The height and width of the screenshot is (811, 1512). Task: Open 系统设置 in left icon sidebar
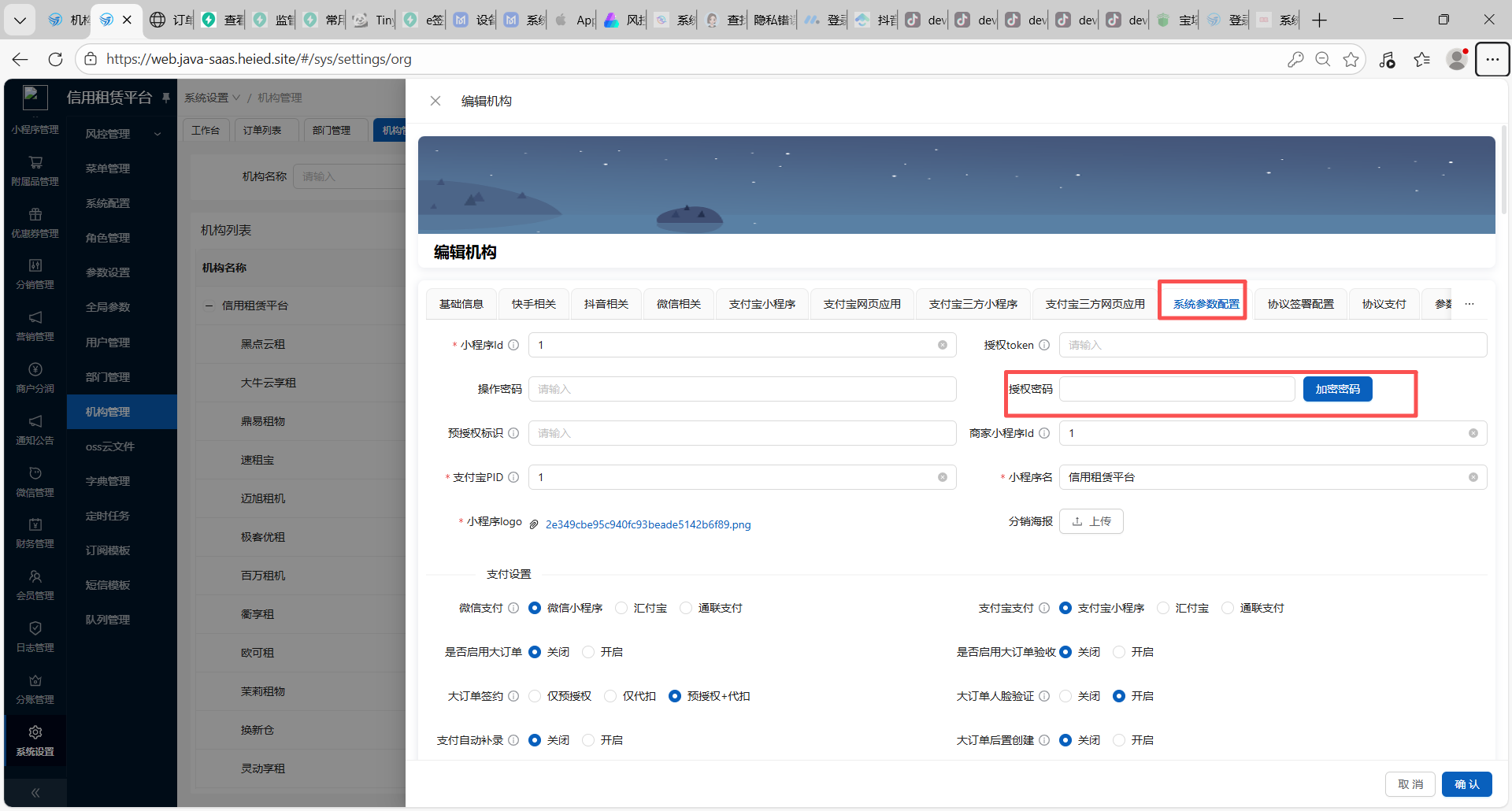click(35, 741)
